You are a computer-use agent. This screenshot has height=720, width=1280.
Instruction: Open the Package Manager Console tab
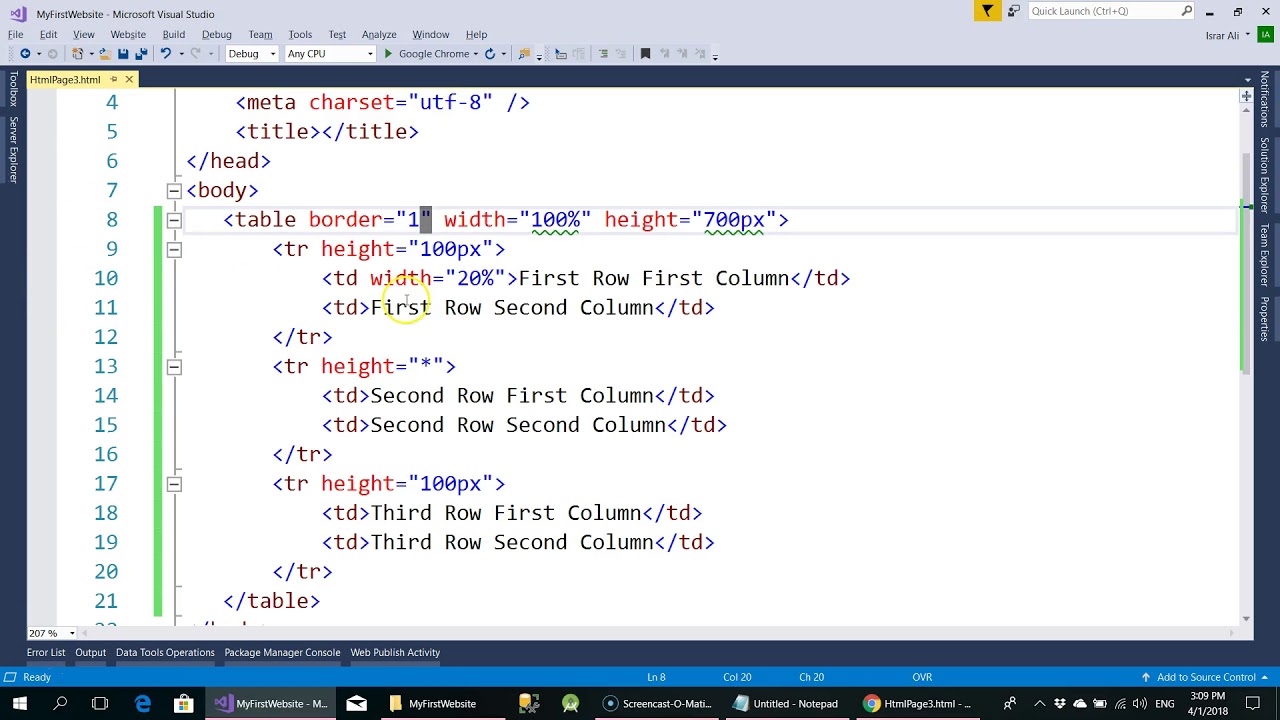coord(282,652)
